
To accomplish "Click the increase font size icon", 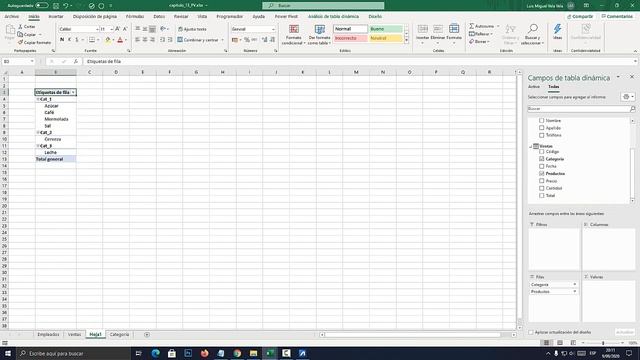I will [x=118, y=29].
